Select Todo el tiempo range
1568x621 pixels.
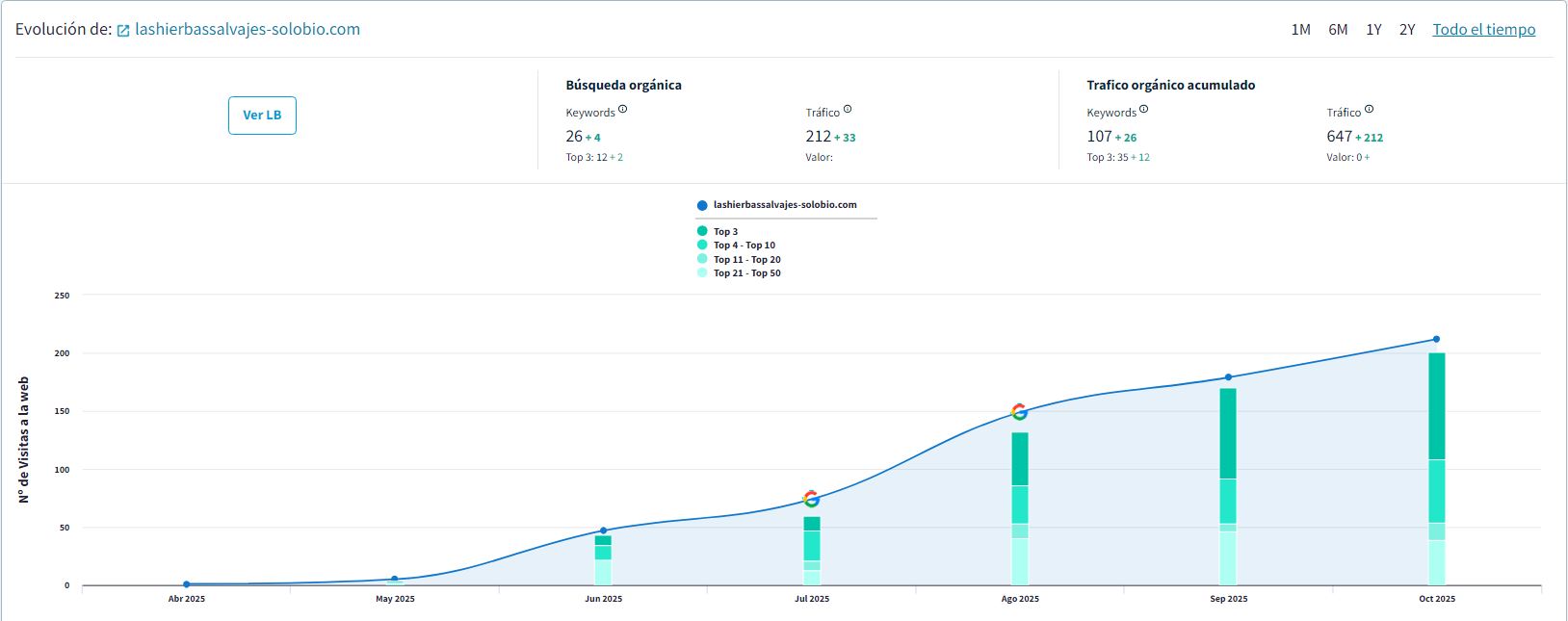click(1483, 30)
